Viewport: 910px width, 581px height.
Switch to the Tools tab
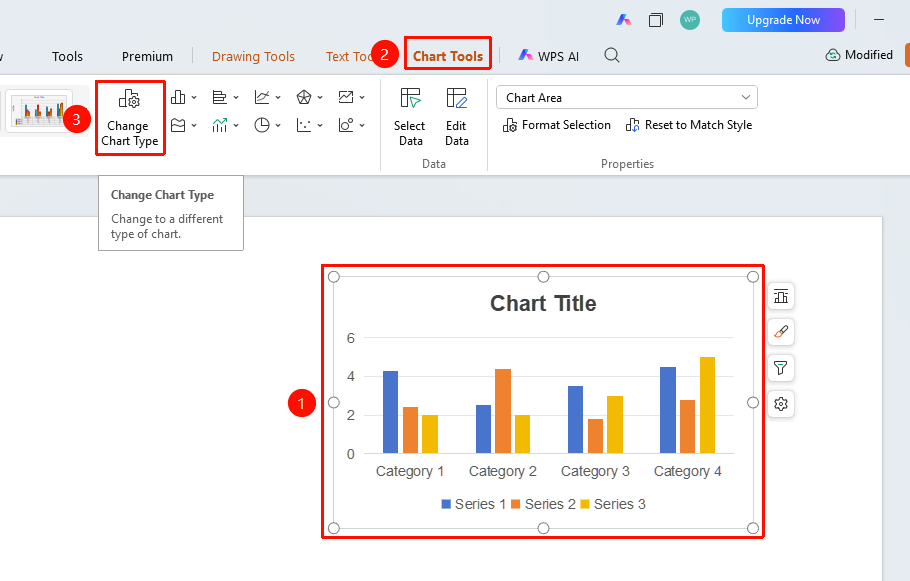pyautogui.click(x=67, y=56)
